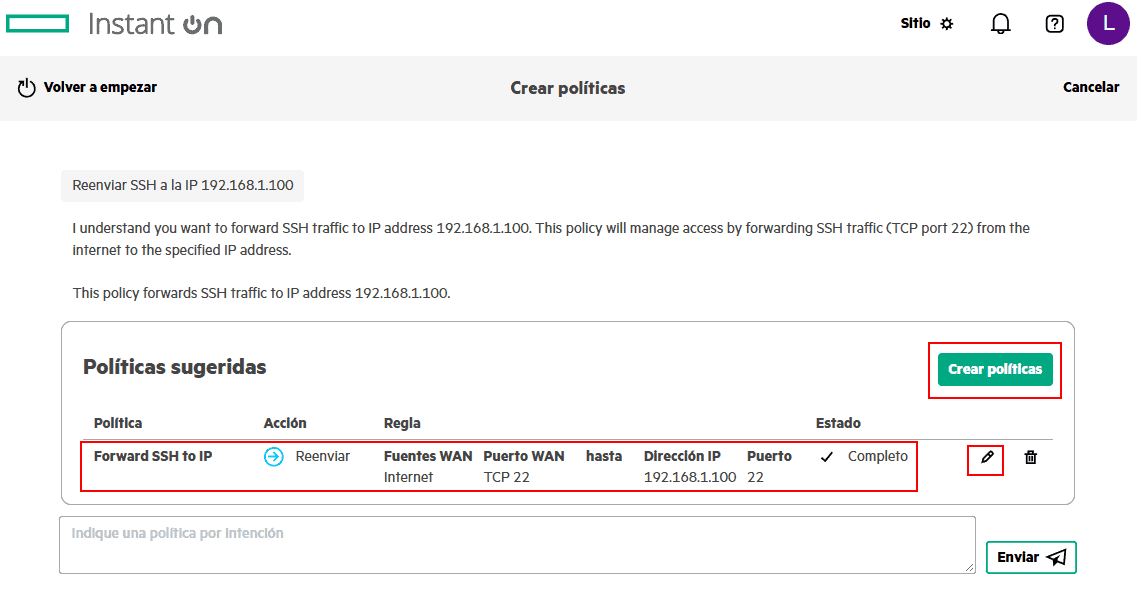Click the HPE green rectangle logo
The height and width of the screenshot is (591, 1137).
37,24
